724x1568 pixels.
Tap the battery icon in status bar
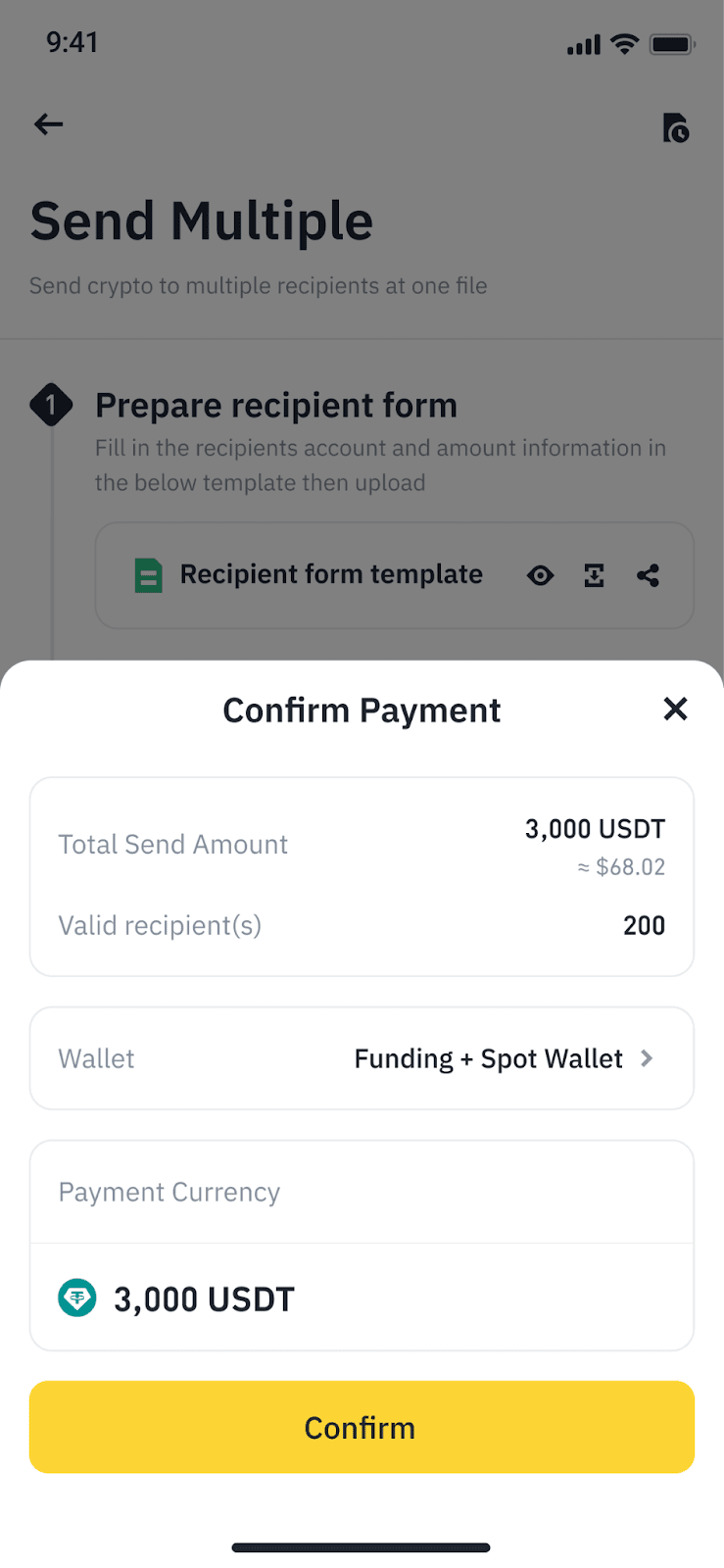pos(672,44)
